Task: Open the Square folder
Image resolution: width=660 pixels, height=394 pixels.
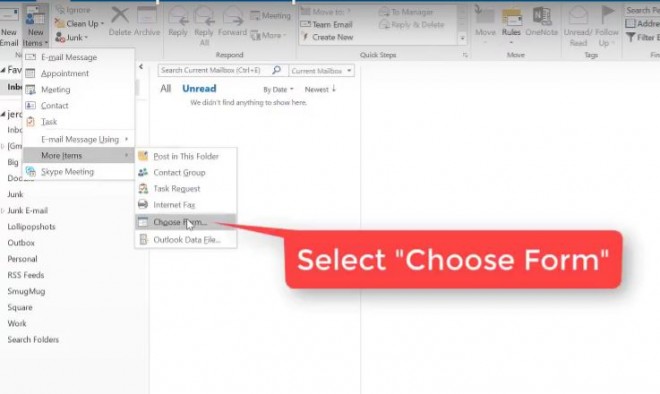Action: 20,307
